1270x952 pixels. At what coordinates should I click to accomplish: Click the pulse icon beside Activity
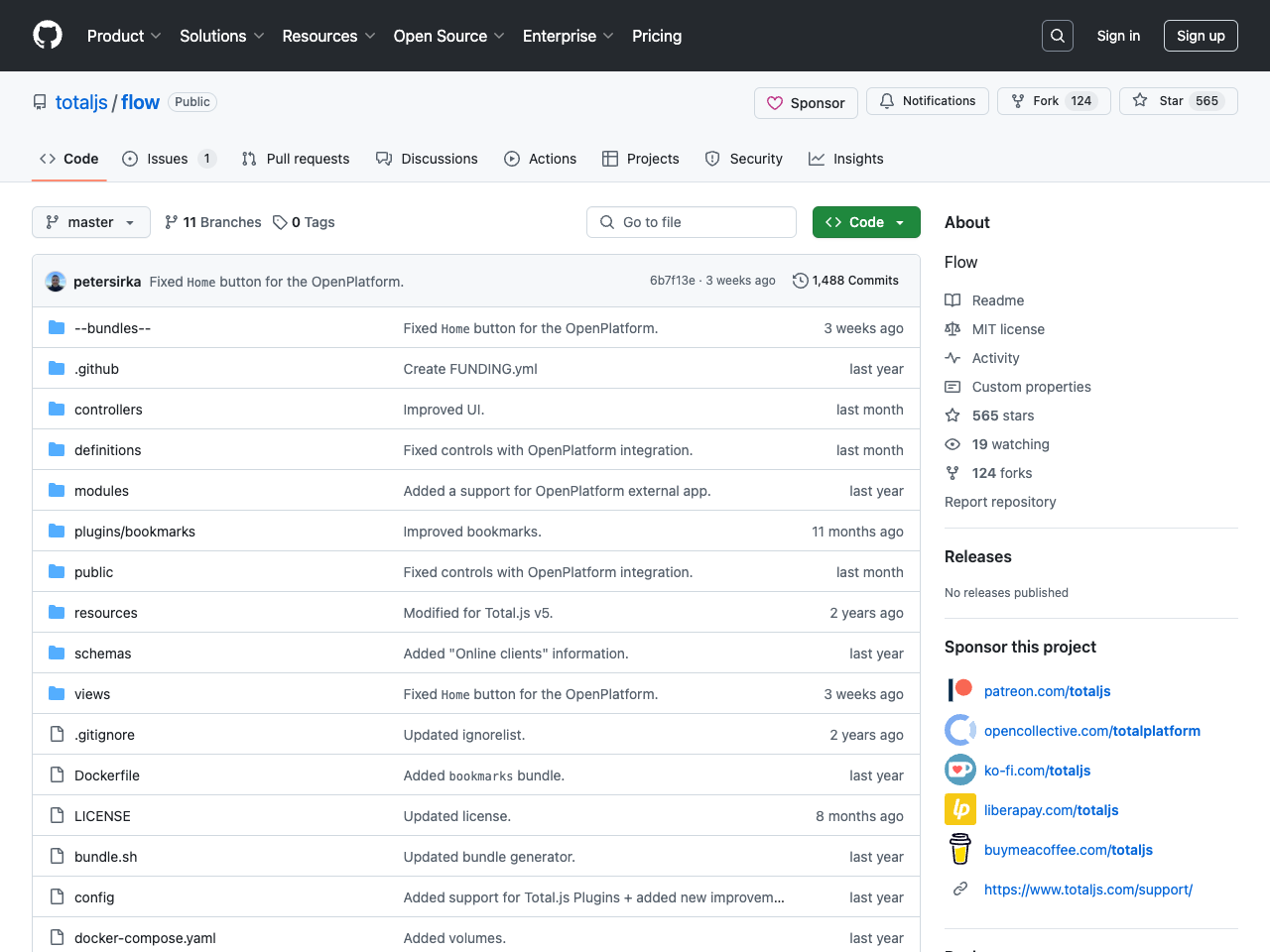[952, 358]
